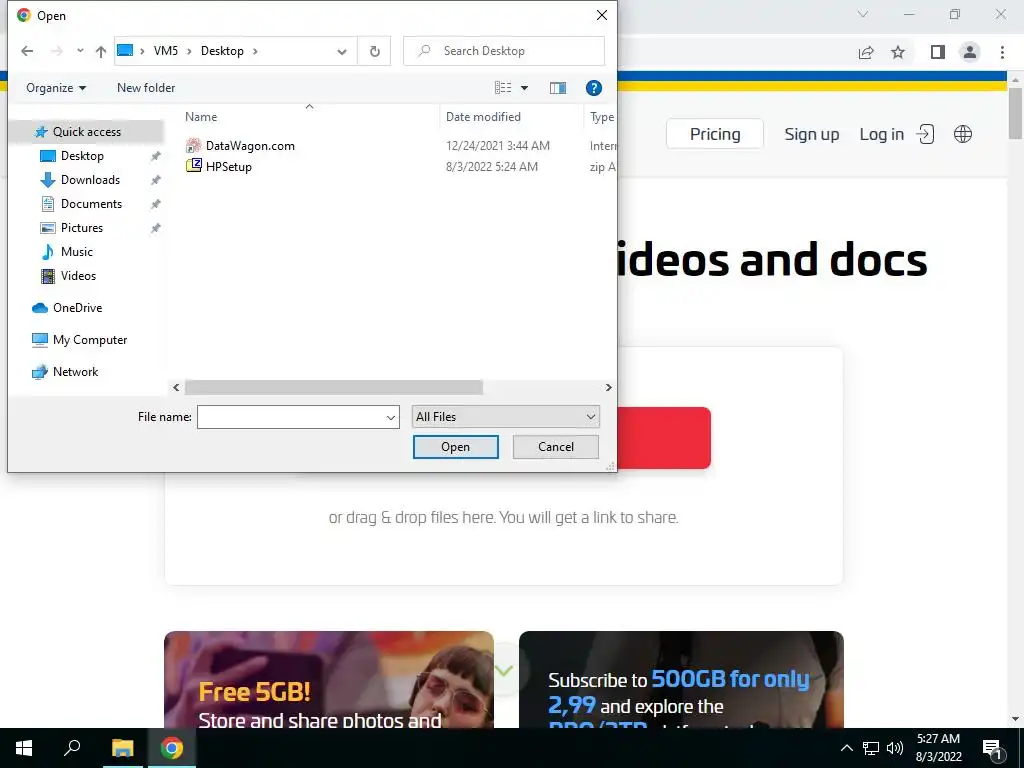Sort by the Name column header
This screenshot has height=768, width=1024.
click(201, 117)
